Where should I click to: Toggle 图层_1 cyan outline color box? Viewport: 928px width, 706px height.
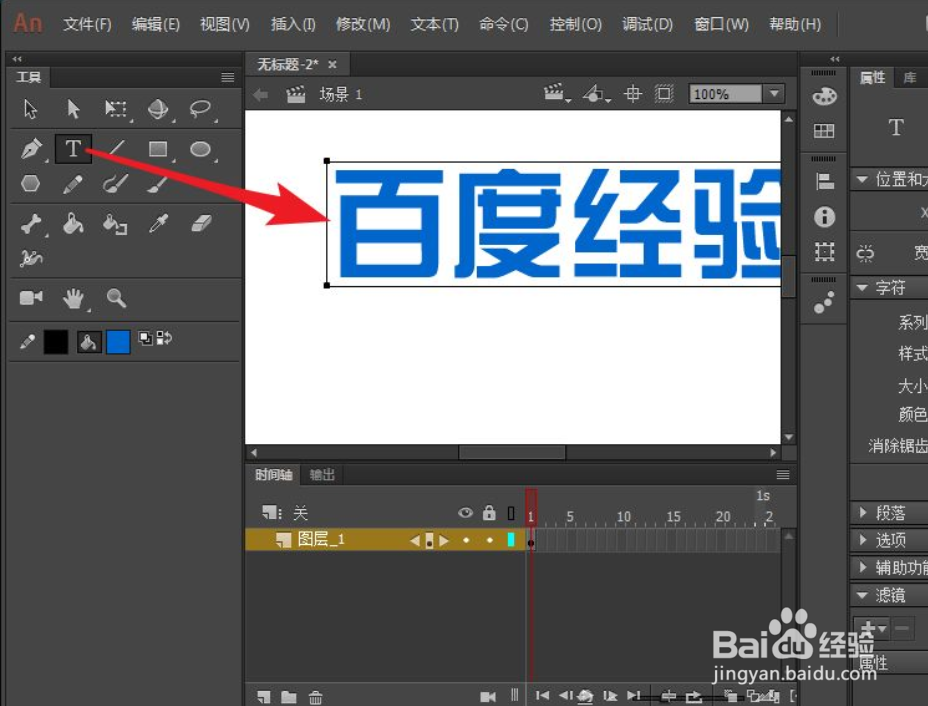(x=511, y=540)
